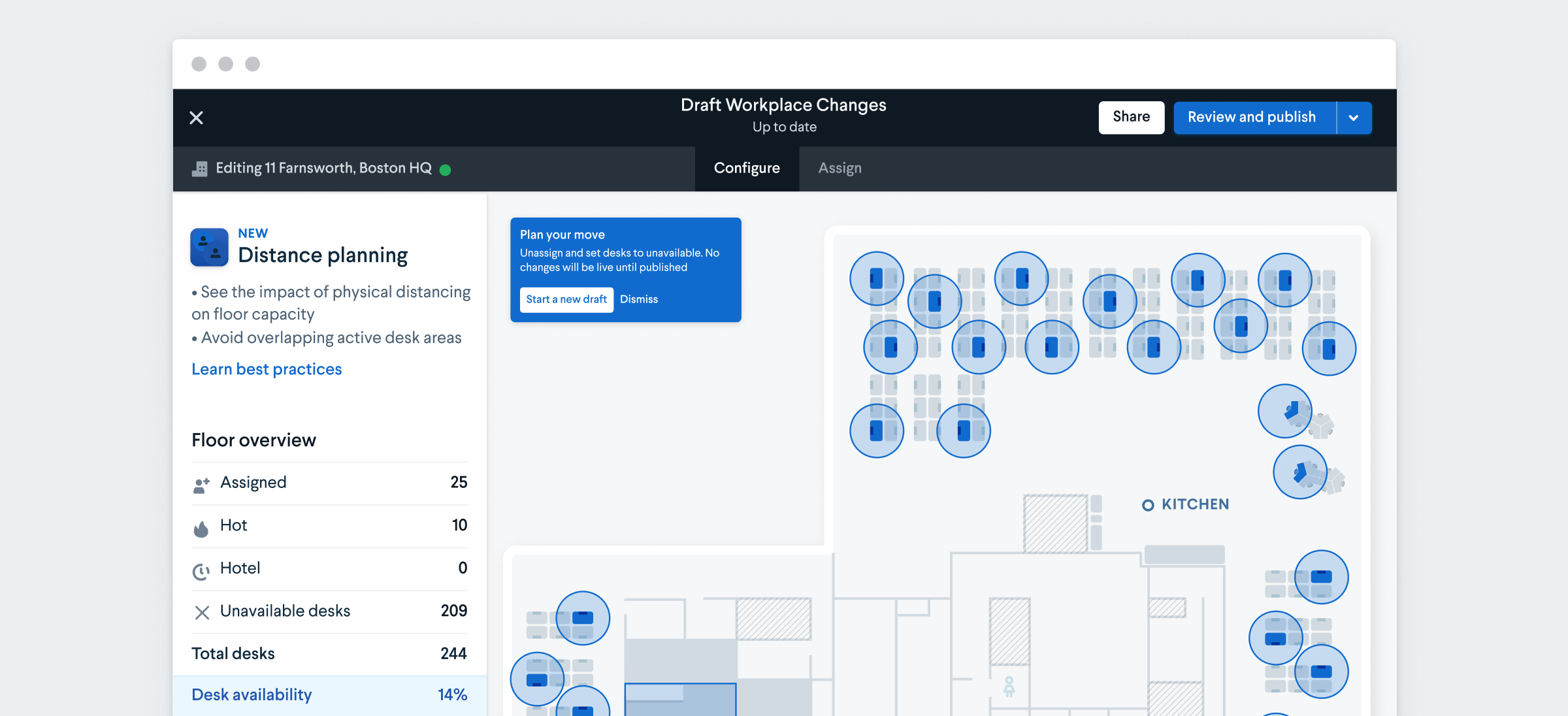Click Review and publish button
Image resolution: width=1568 pixels, height=716 pixels.
(1254, 117)
